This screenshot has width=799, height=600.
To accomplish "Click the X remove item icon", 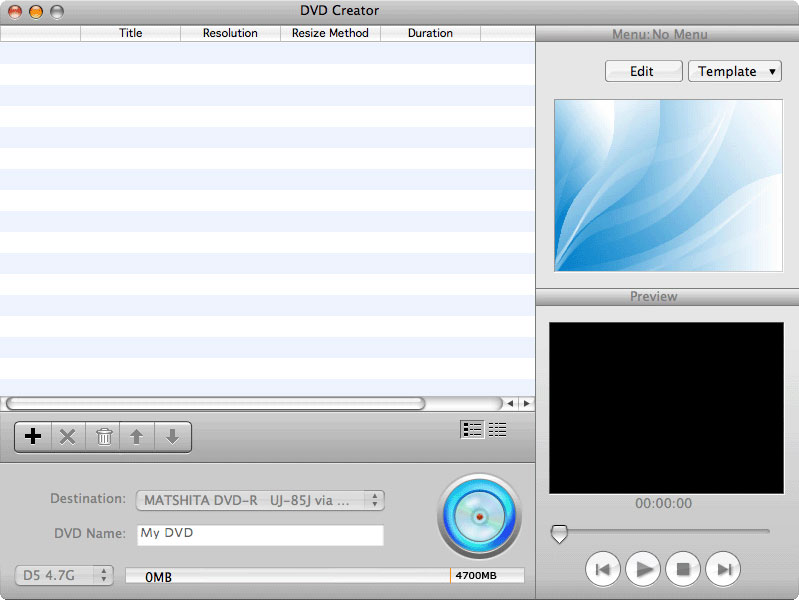I will (68, 437).
